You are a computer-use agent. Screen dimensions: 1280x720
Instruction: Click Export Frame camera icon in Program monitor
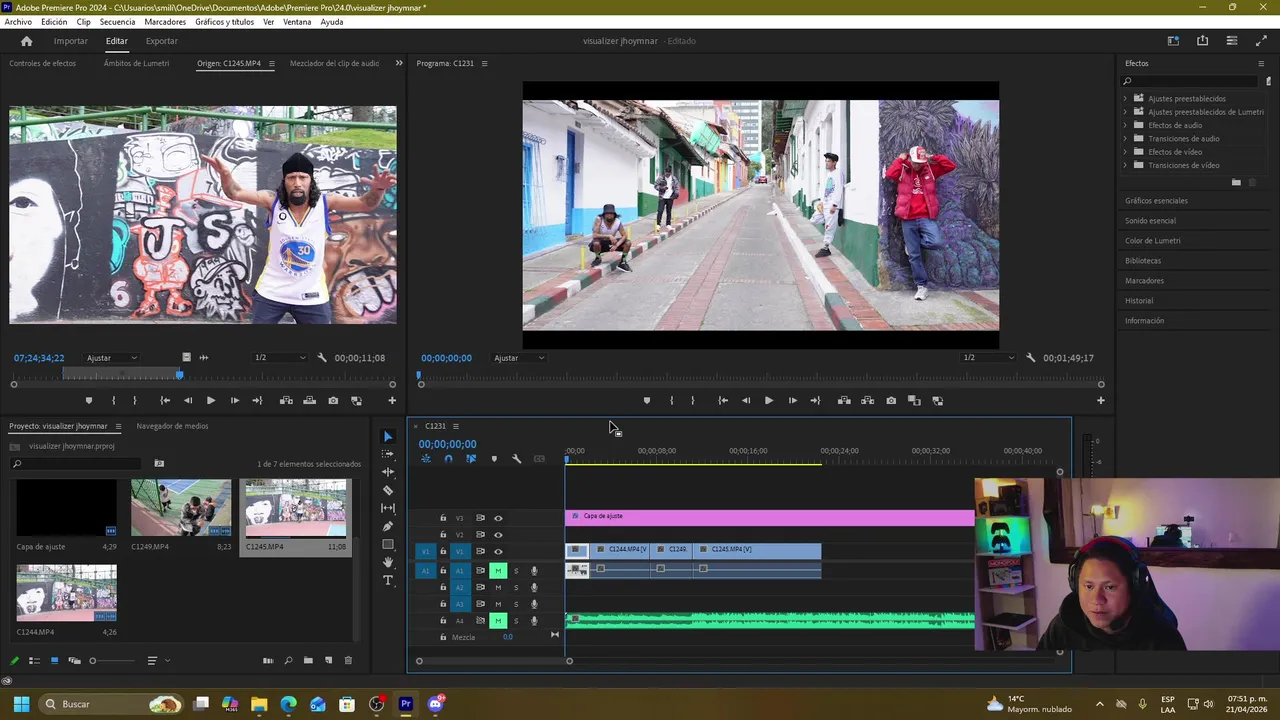pyautogui.click(x=890, y=401)
